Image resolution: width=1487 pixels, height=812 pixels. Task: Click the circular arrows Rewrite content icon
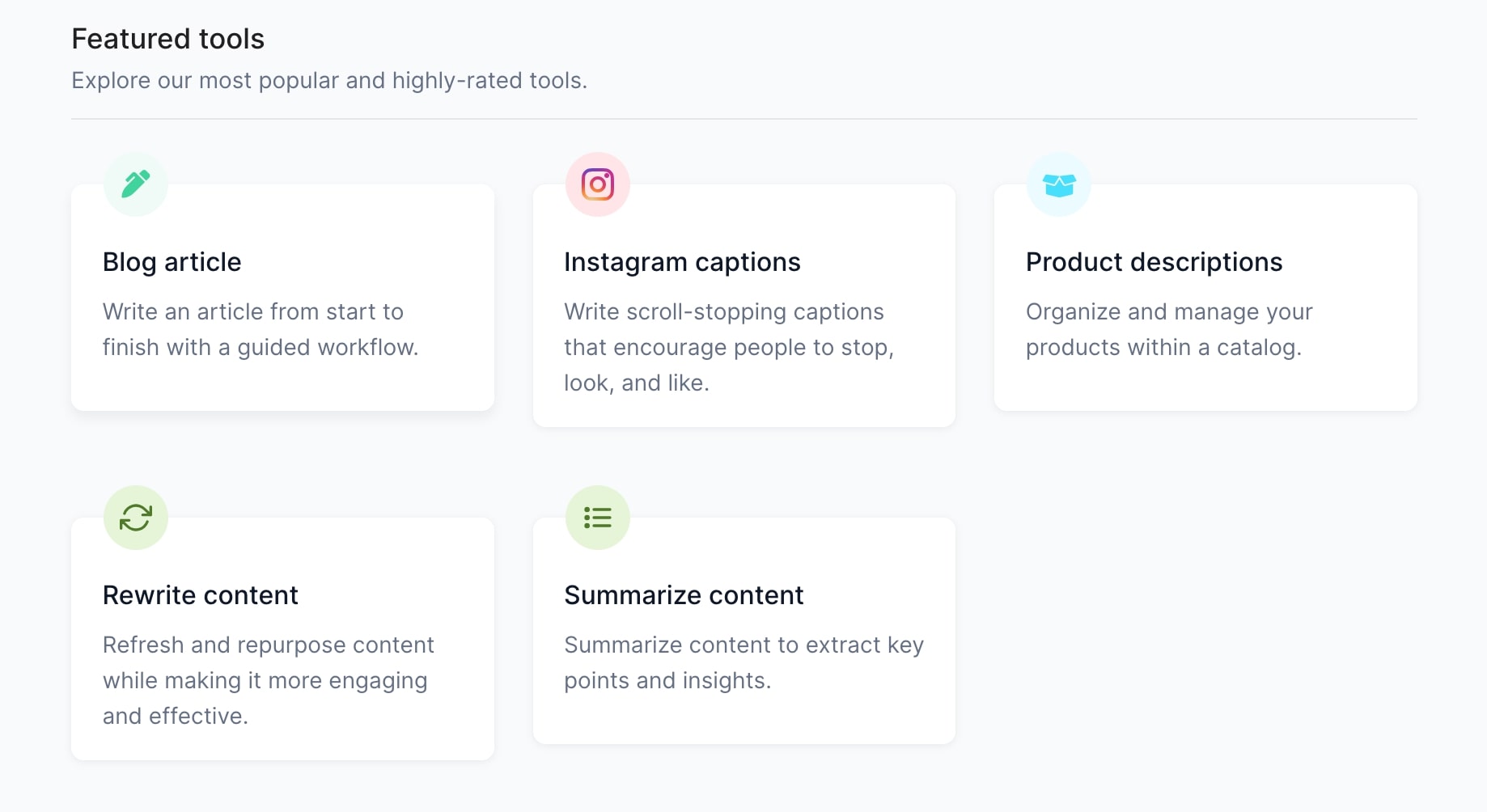coord(136,518)
